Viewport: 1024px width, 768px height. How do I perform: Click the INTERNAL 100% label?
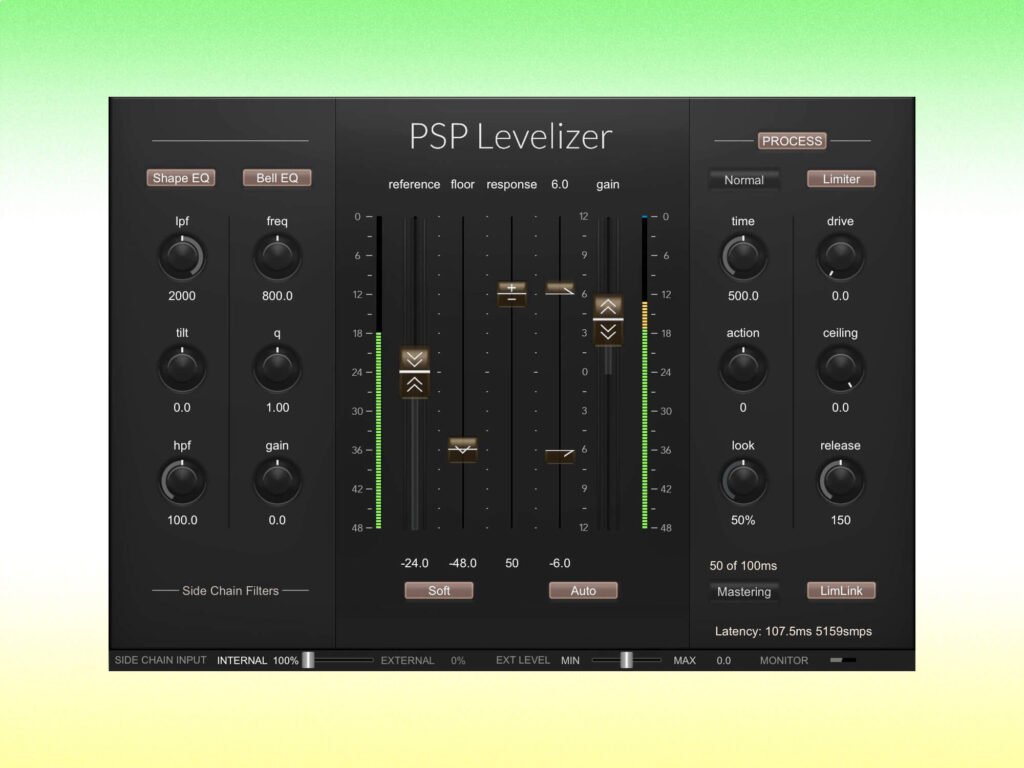point(257,660)
